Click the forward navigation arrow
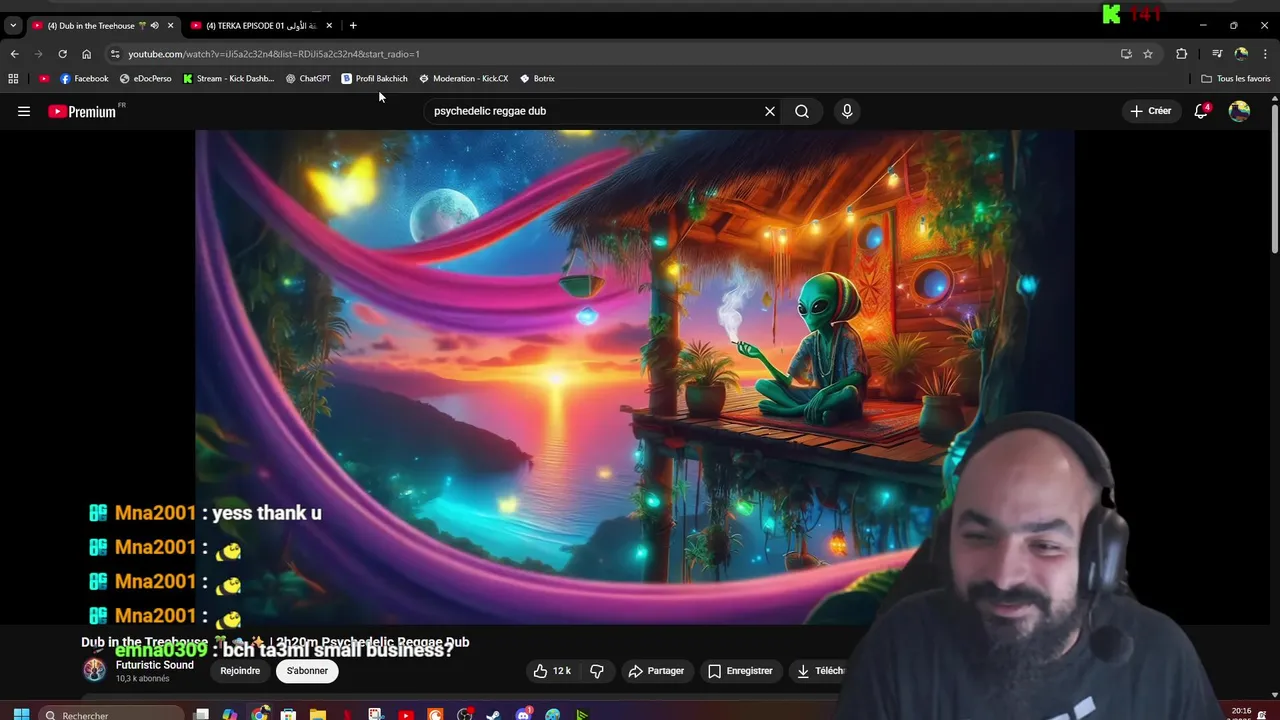 pos(38,54)
